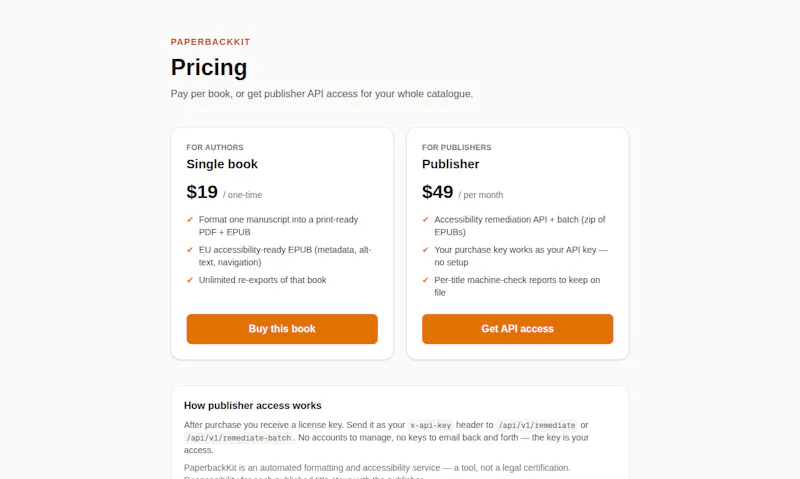Click the x-api-key code snippet
Viewport: 800px width, 479px height.
(x=431, y=425)
